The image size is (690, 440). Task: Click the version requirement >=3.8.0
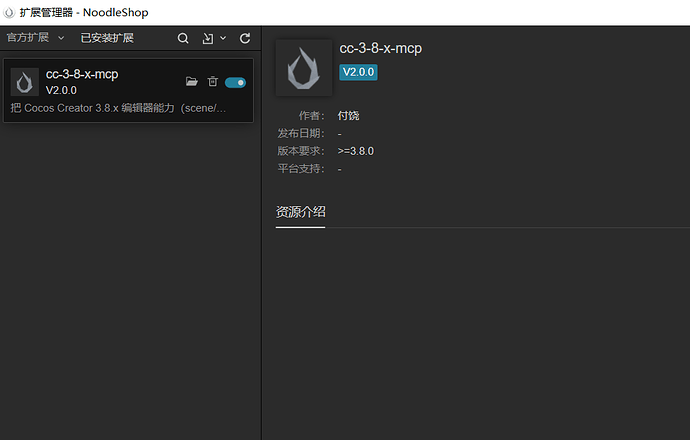356,151
